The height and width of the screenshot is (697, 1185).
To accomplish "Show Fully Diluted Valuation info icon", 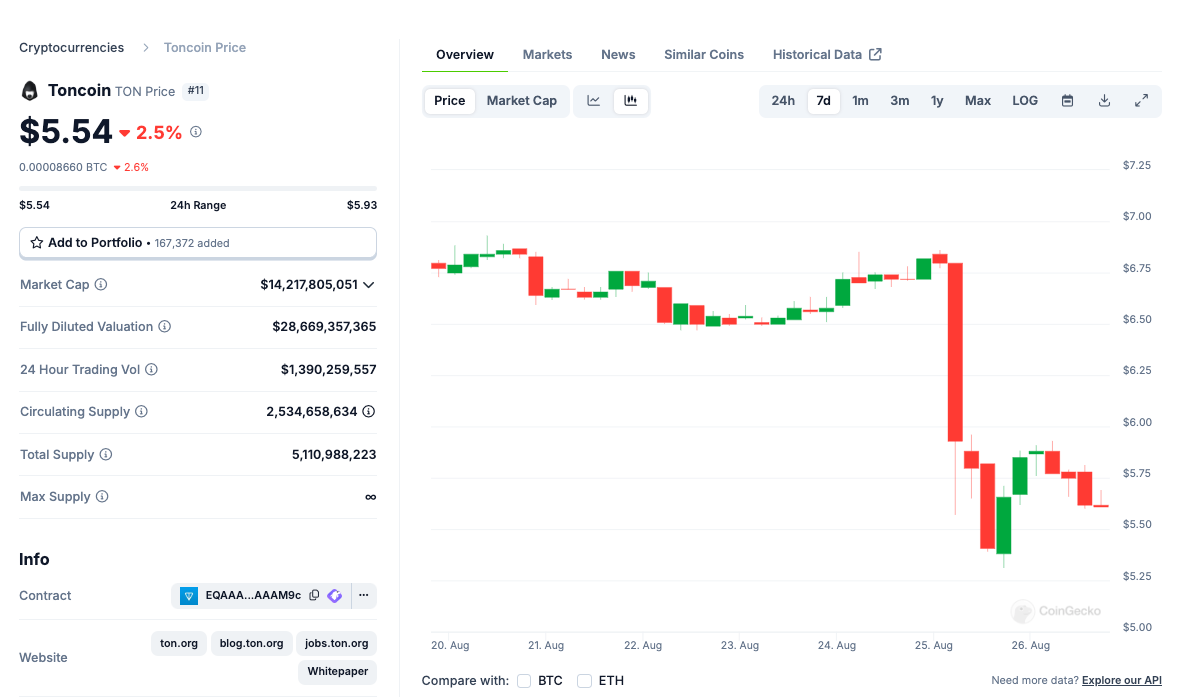I will pyautogui.click(x=165, y=327).
